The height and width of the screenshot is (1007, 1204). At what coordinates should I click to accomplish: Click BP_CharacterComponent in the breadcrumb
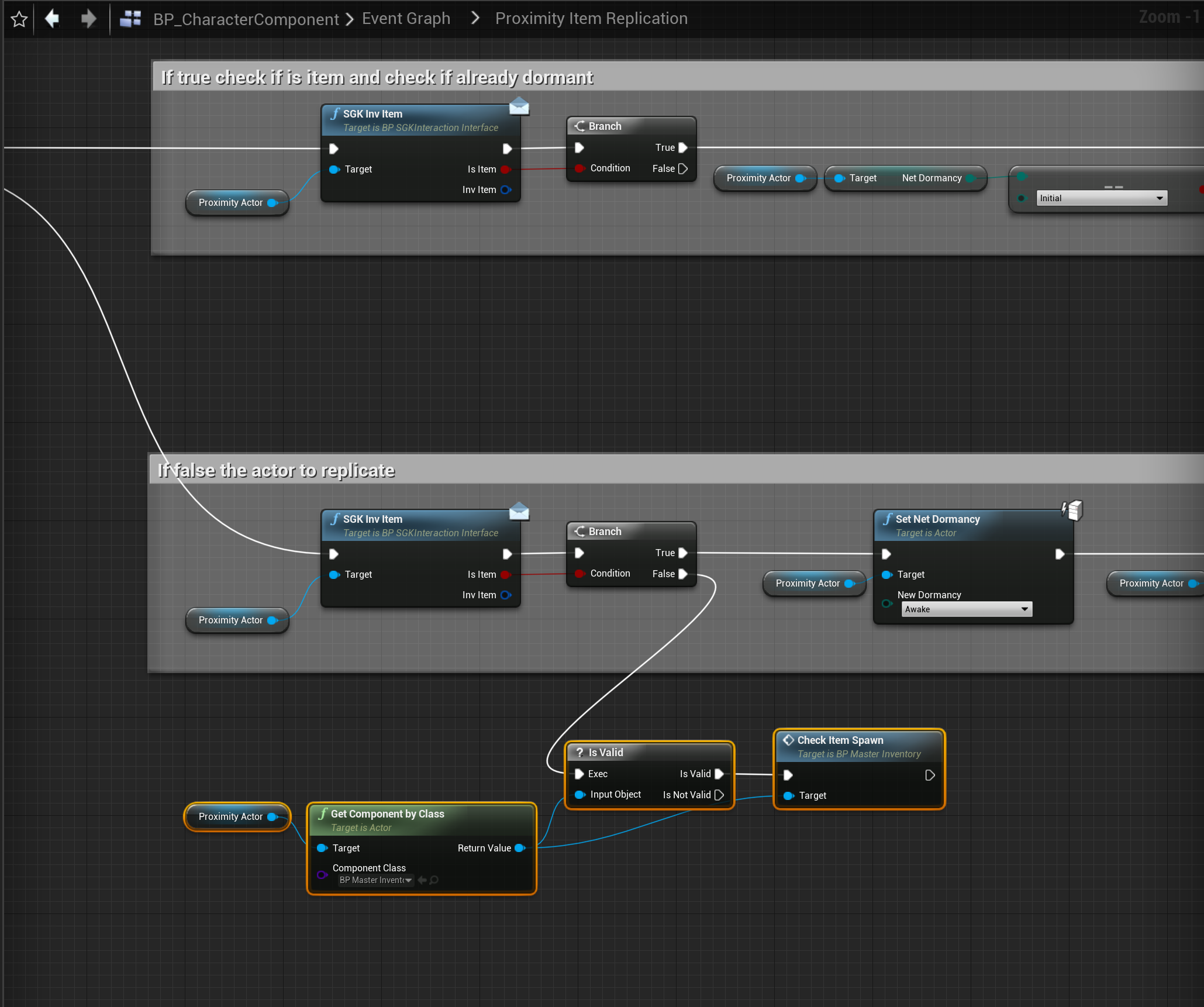point(246,19)
